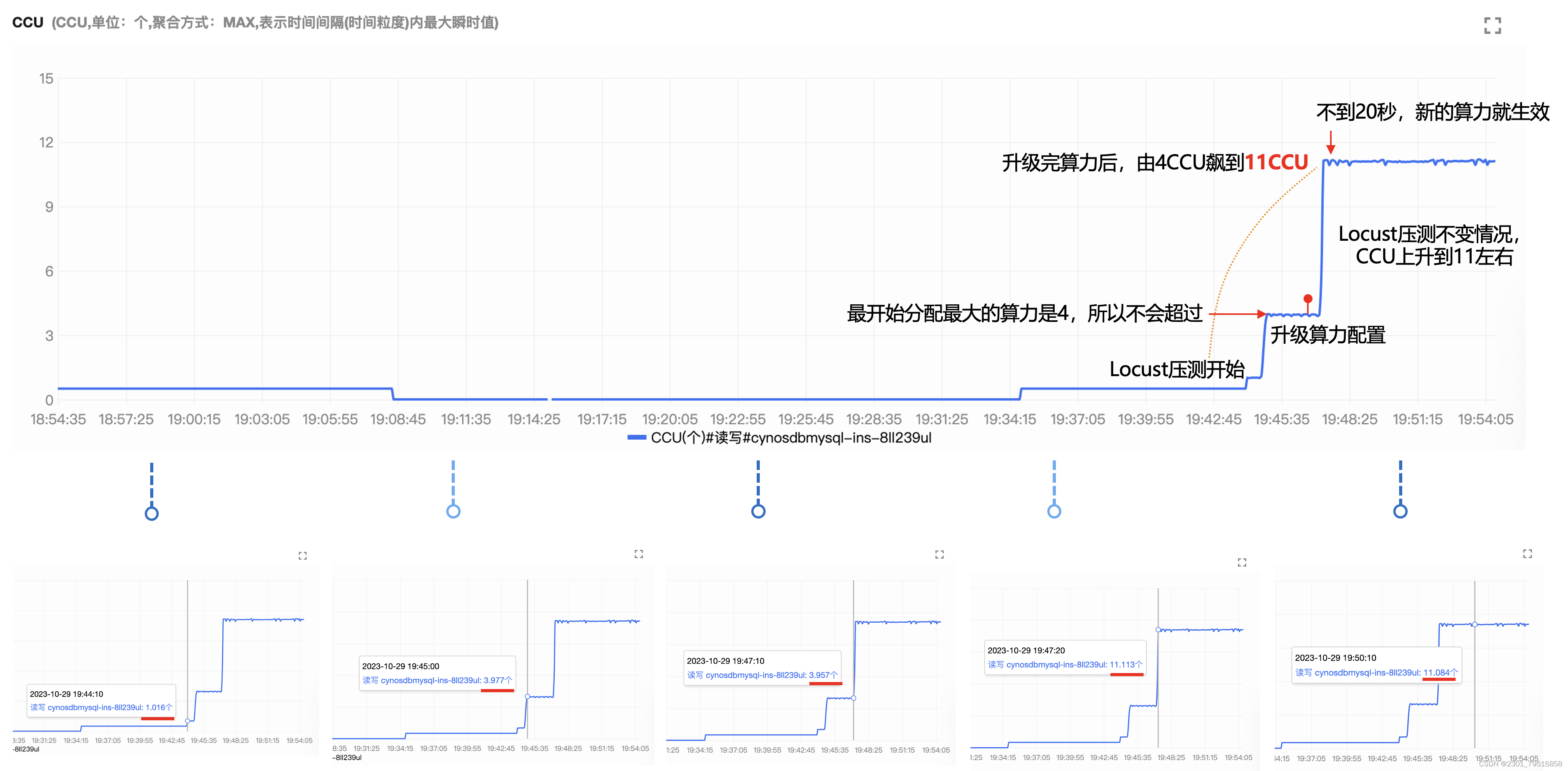Click tooltip timestamp 2023-10-29 19:50:10
The width and height of the screenshot is (1568, 771).
click(1336, 658)
